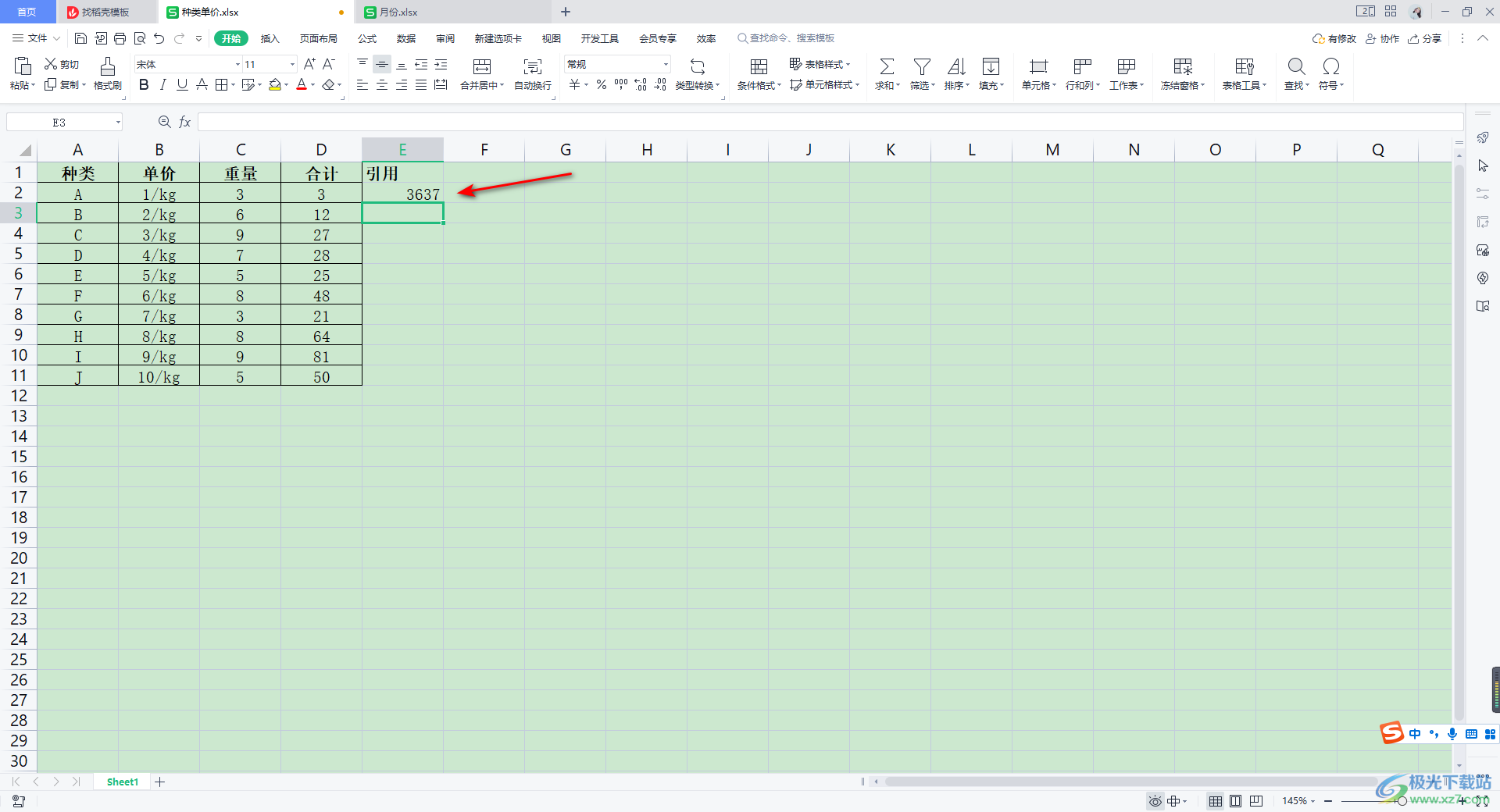Toggle Underline formatting
Image resolution: width=1500 pixels, height=812 pixels.
[182, 84]
